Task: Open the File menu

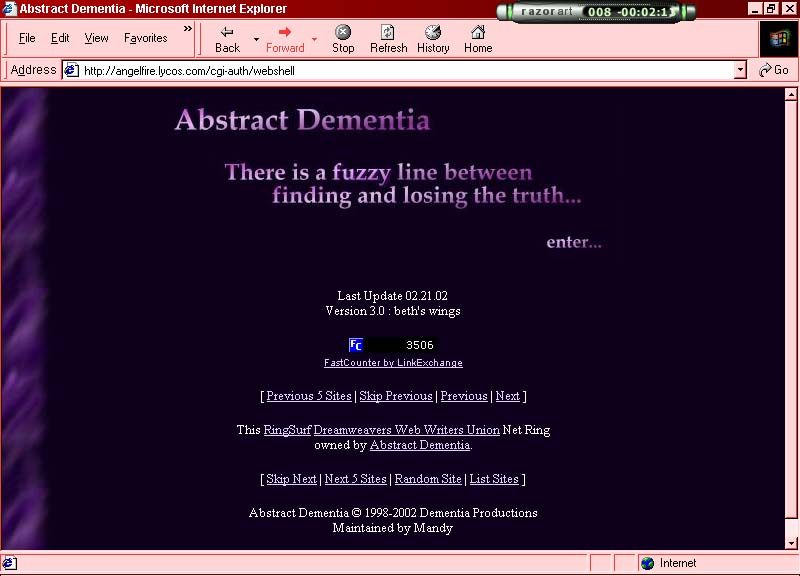Action: click(26, 38)
